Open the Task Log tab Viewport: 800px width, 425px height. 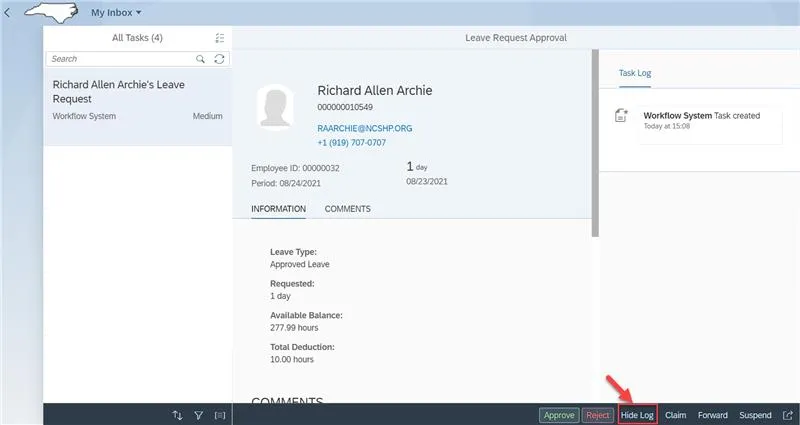[x=635, y=73]
